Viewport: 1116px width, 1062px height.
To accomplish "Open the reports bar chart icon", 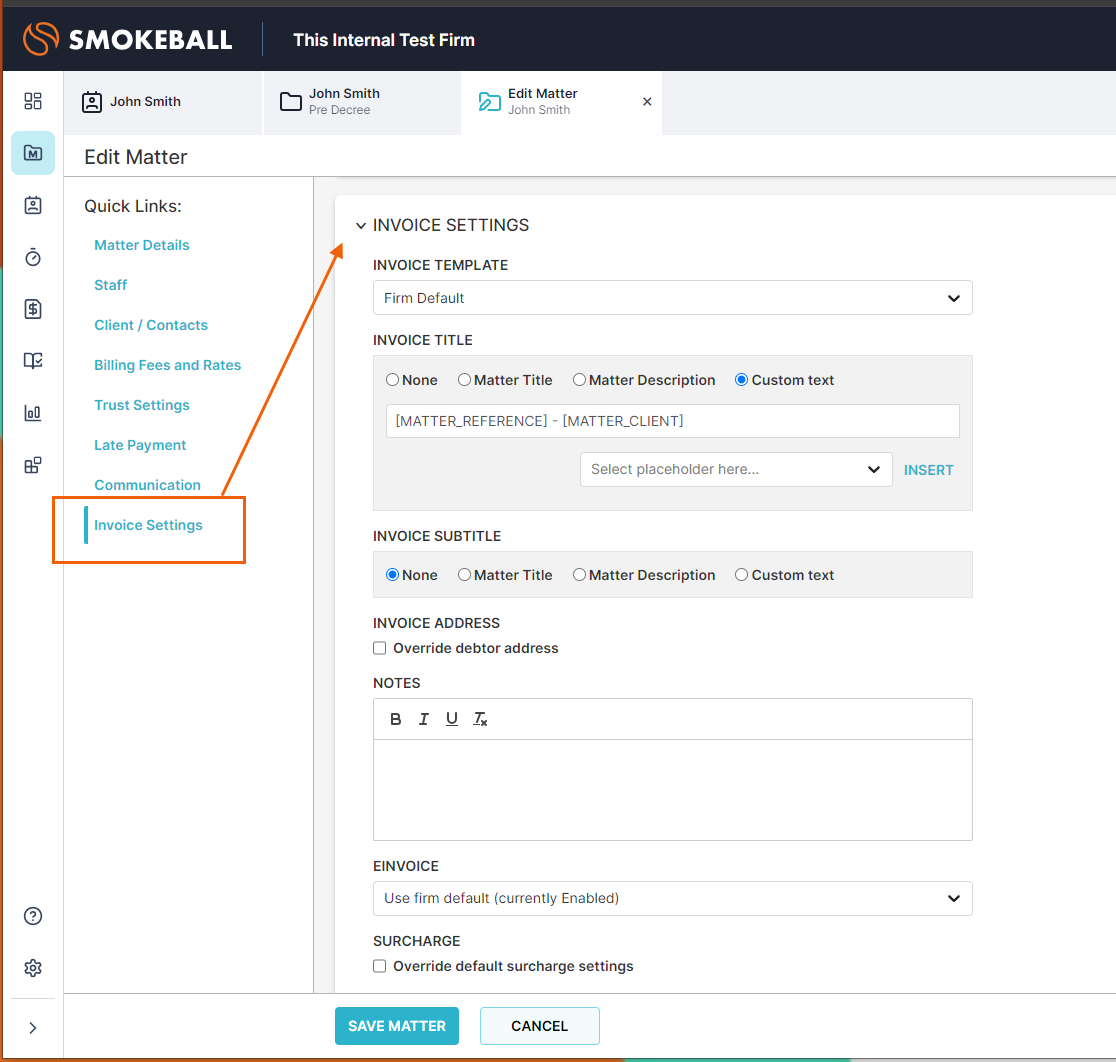I will pyautogui.click(x=33, y=413).
